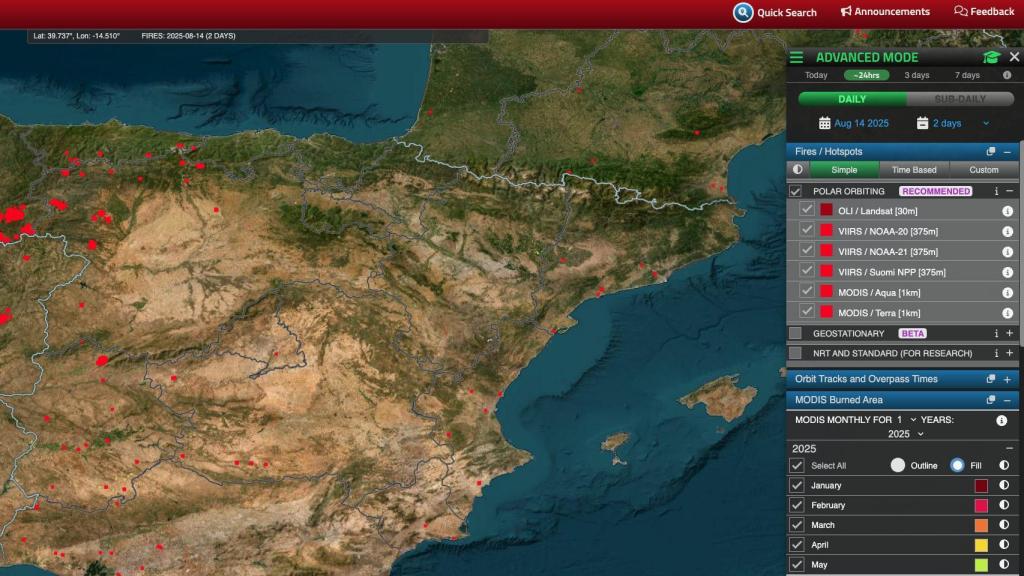Click the Quick Search button
Image resolution: width=1024 pixels, height=576 pixels.
click(778, 12)
